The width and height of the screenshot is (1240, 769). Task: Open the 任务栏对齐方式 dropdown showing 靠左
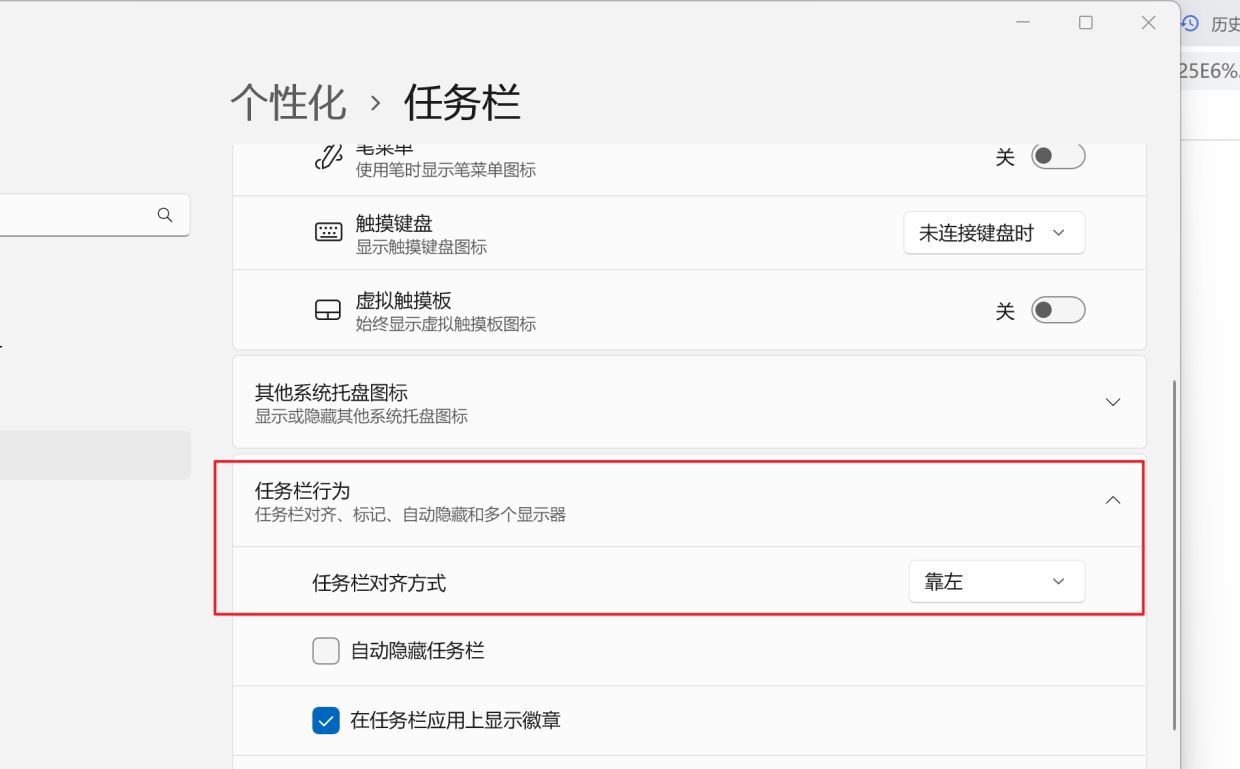(996, 581)
